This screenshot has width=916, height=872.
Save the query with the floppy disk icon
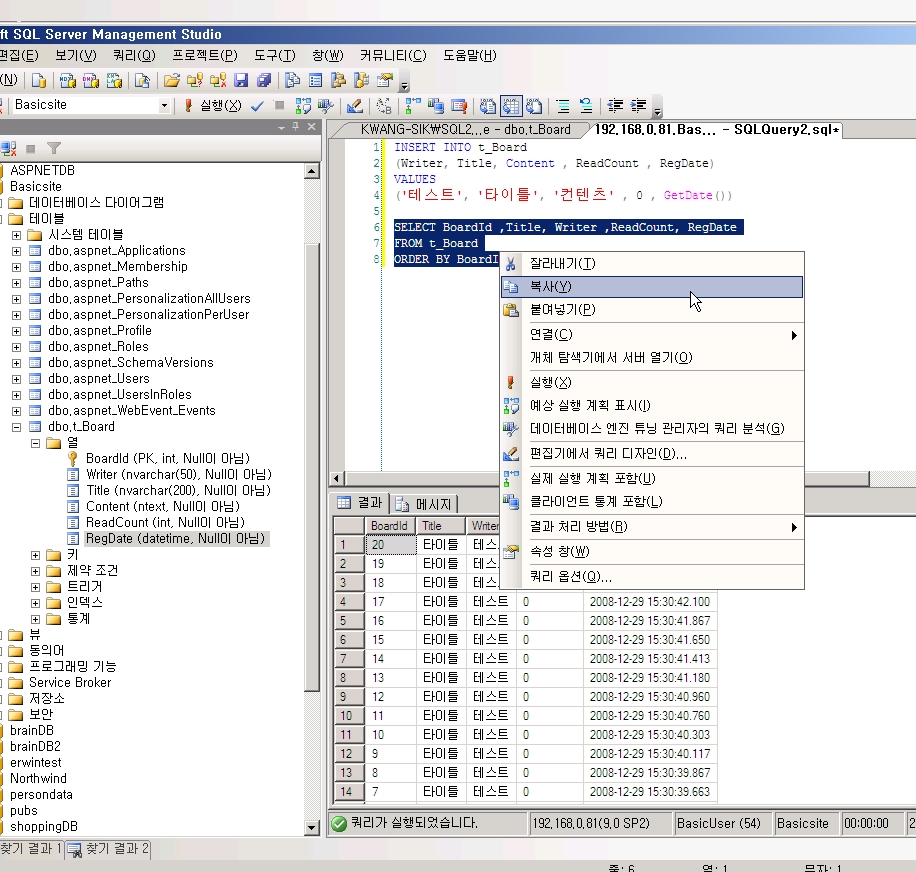coord(241,80)
